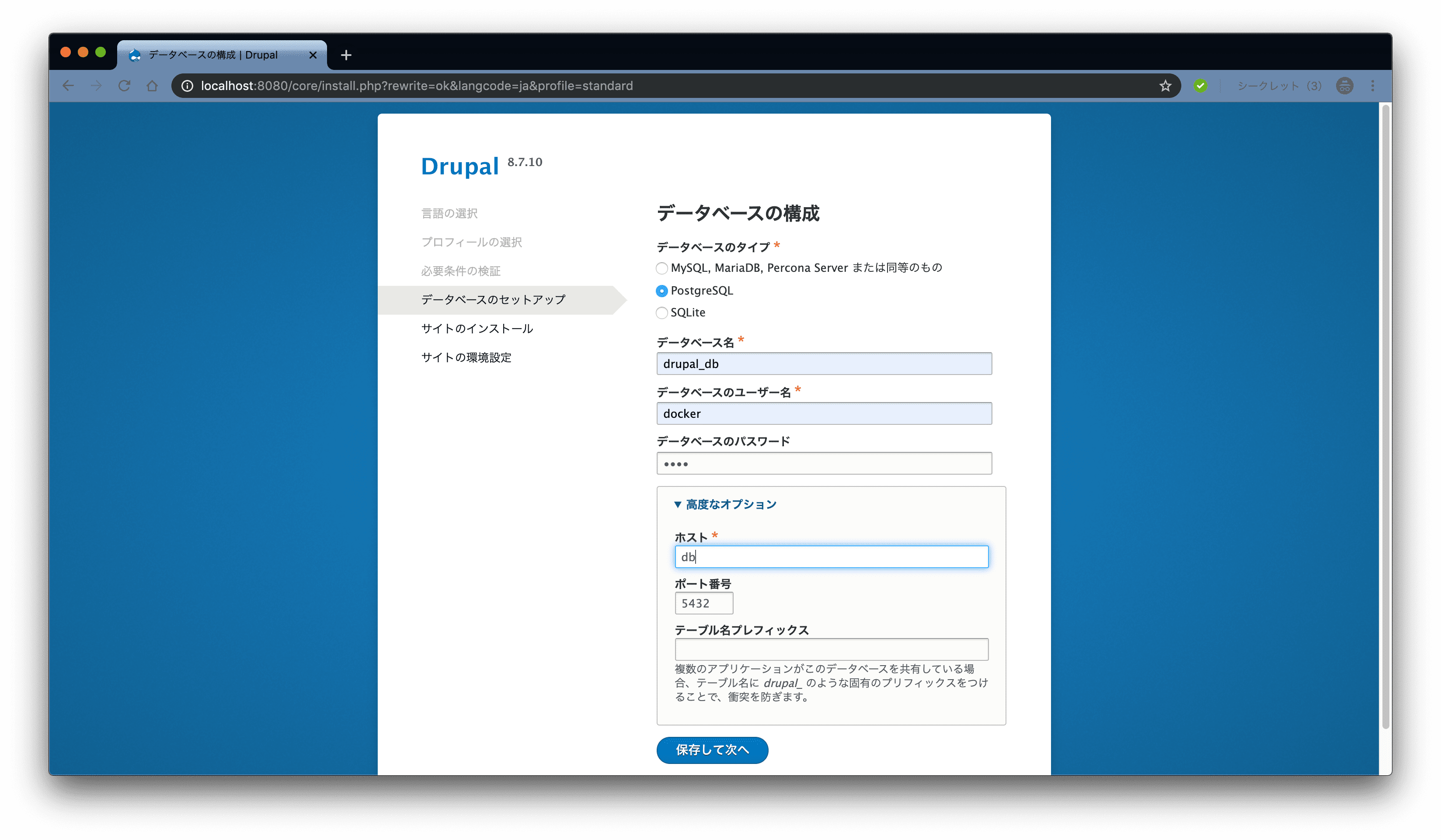
Task: Go to the home page icon
Action: point(152,86)
